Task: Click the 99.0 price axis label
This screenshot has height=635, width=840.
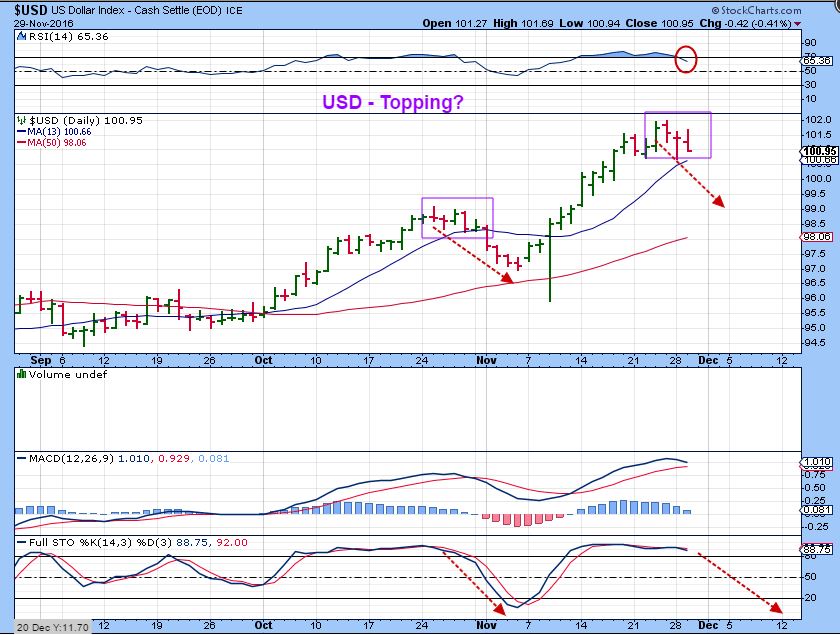Action: pyautogui.click(x=815, y=208)
